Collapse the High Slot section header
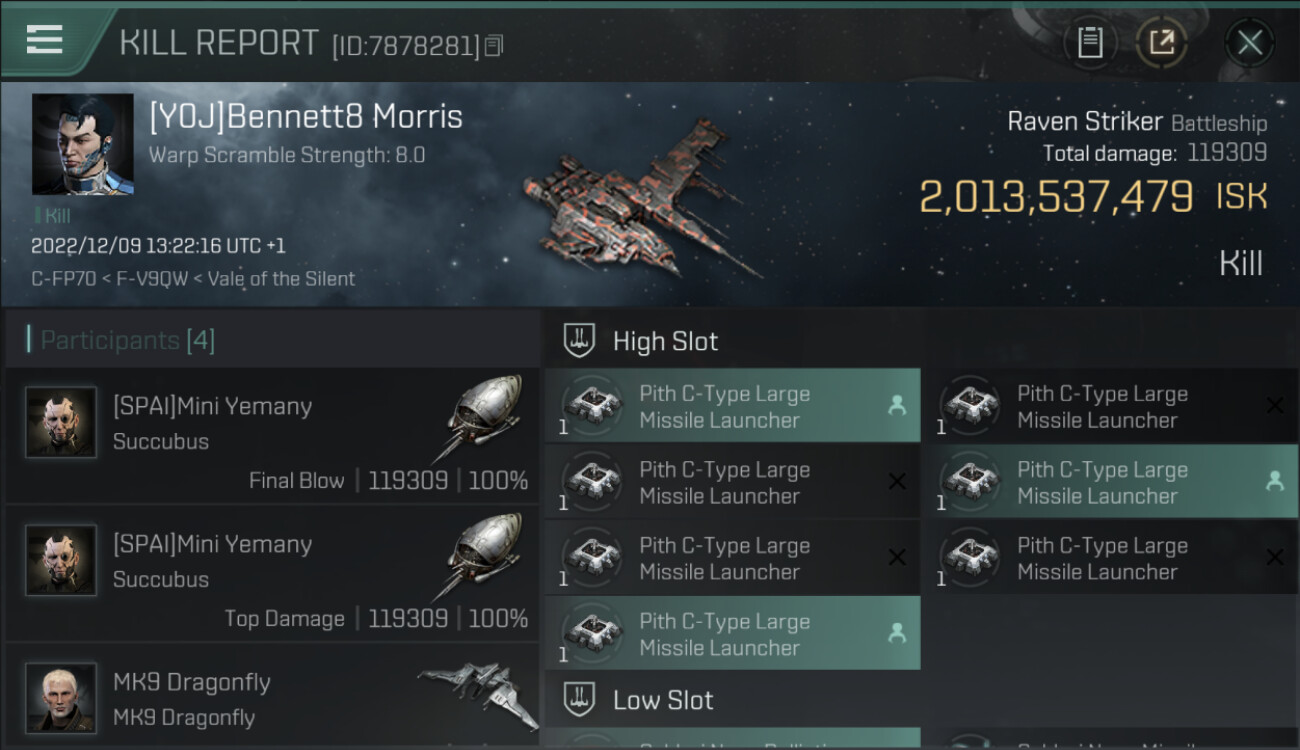Screen dimensions: 1300x750 coord(665,341)
